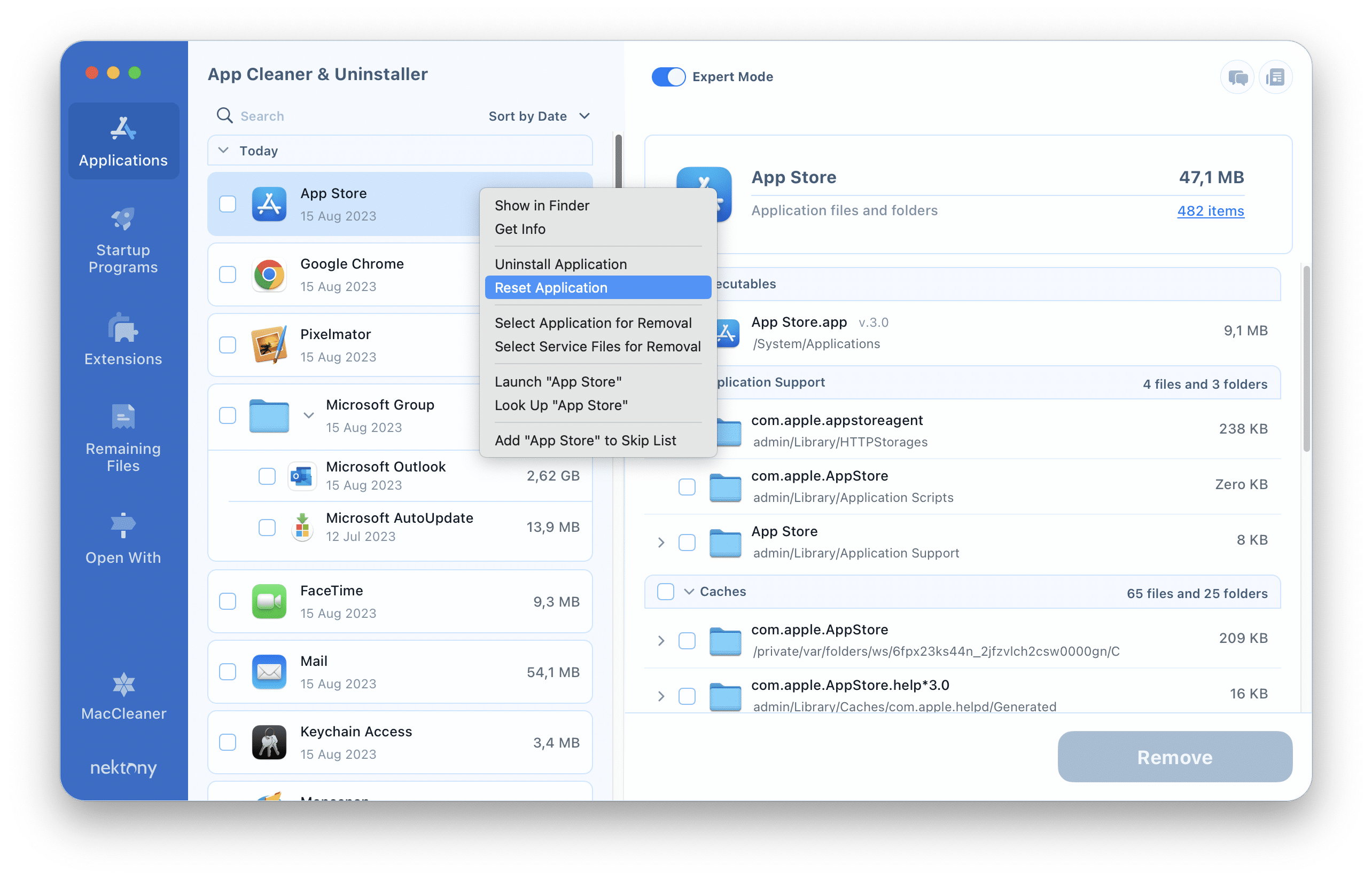Open the Extensions panel

click(x=124, y=341)
